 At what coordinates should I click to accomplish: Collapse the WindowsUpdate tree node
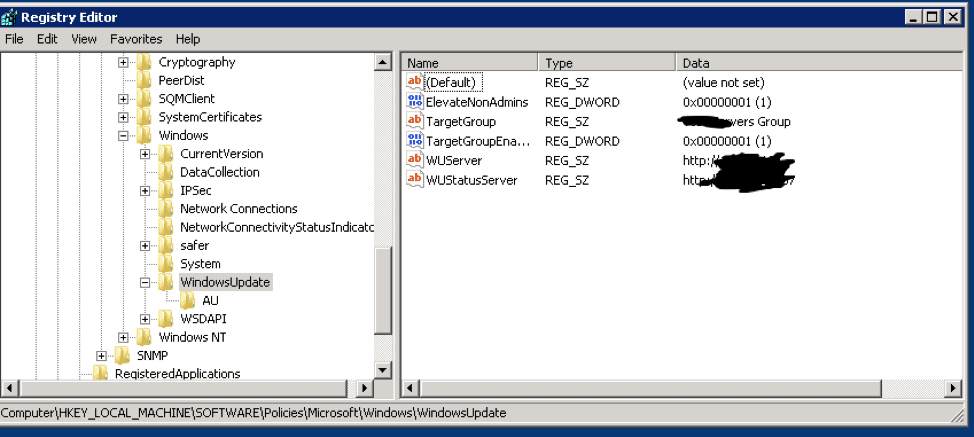click(x=145, y=282)
